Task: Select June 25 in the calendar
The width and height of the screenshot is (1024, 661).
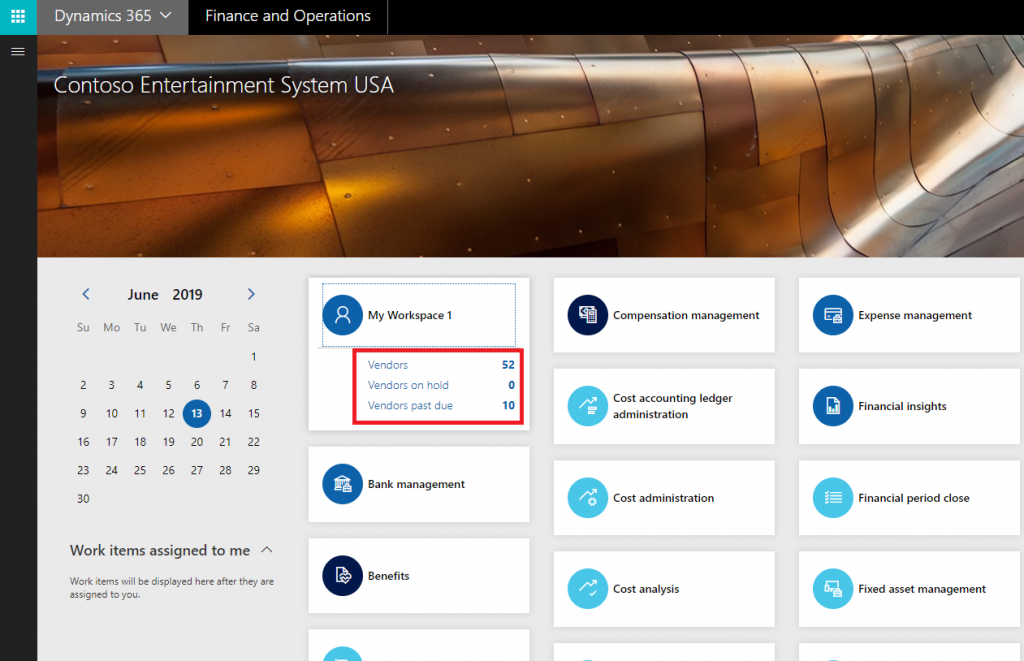Action: [x=140, y=470]
